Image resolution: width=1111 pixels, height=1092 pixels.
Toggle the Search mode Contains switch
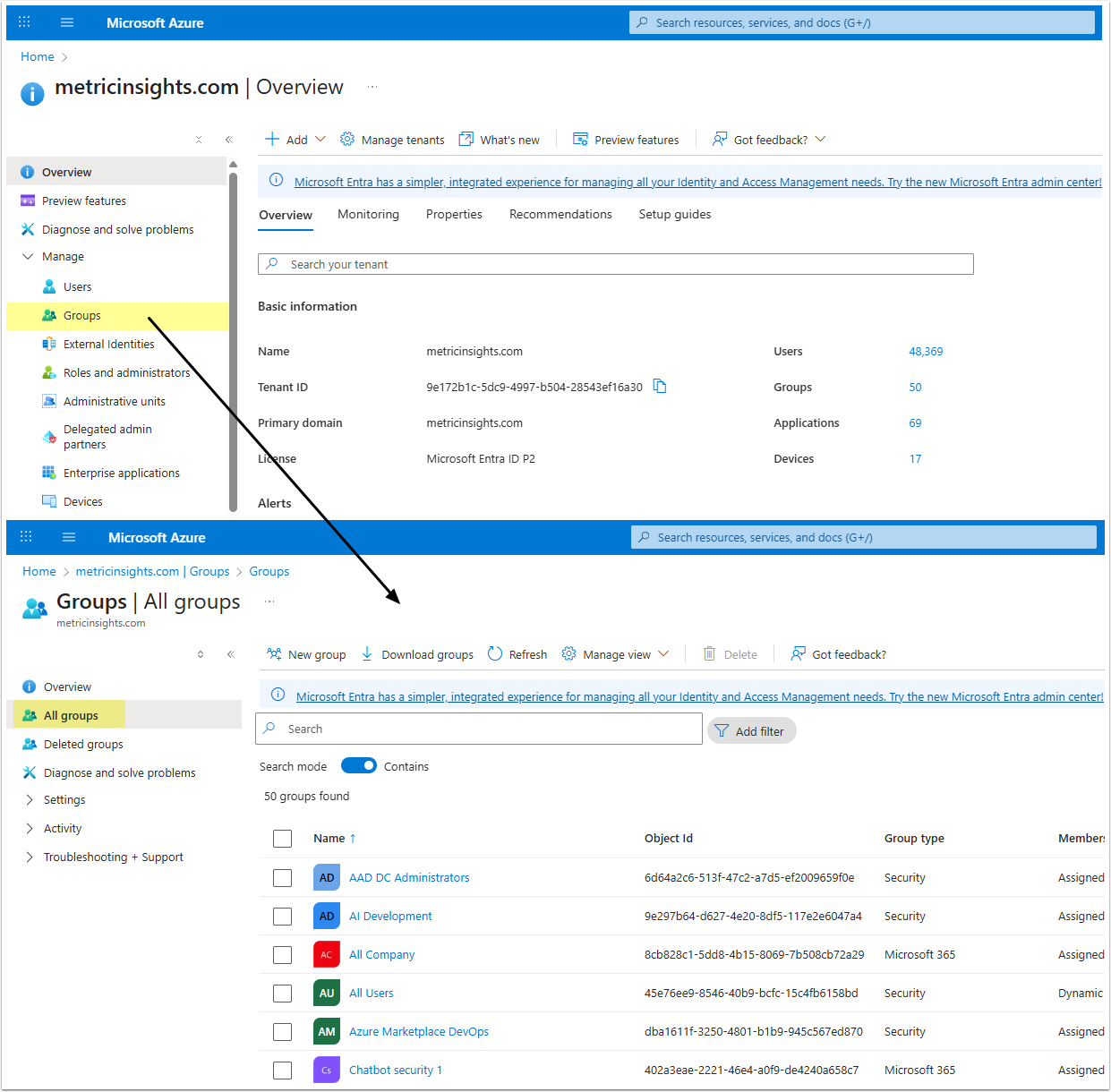(359, 766)
